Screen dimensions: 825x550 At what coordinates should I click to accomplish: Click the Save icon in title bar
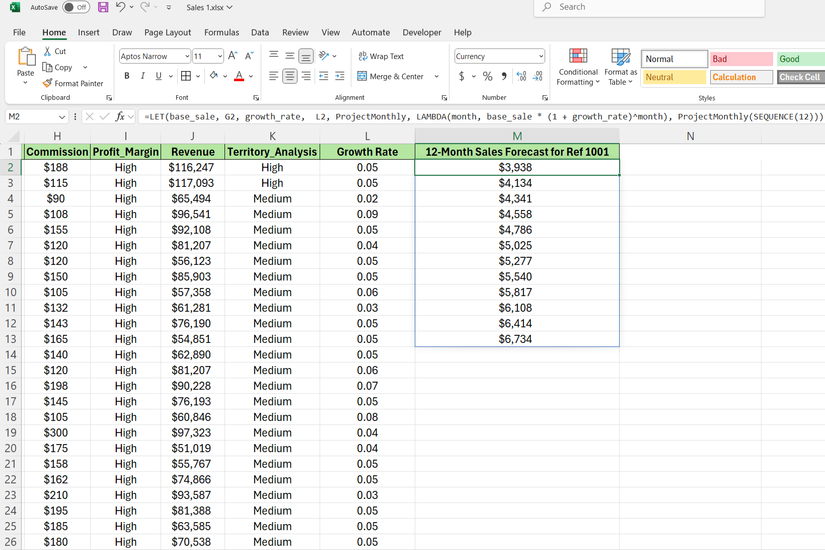[102, 7]
